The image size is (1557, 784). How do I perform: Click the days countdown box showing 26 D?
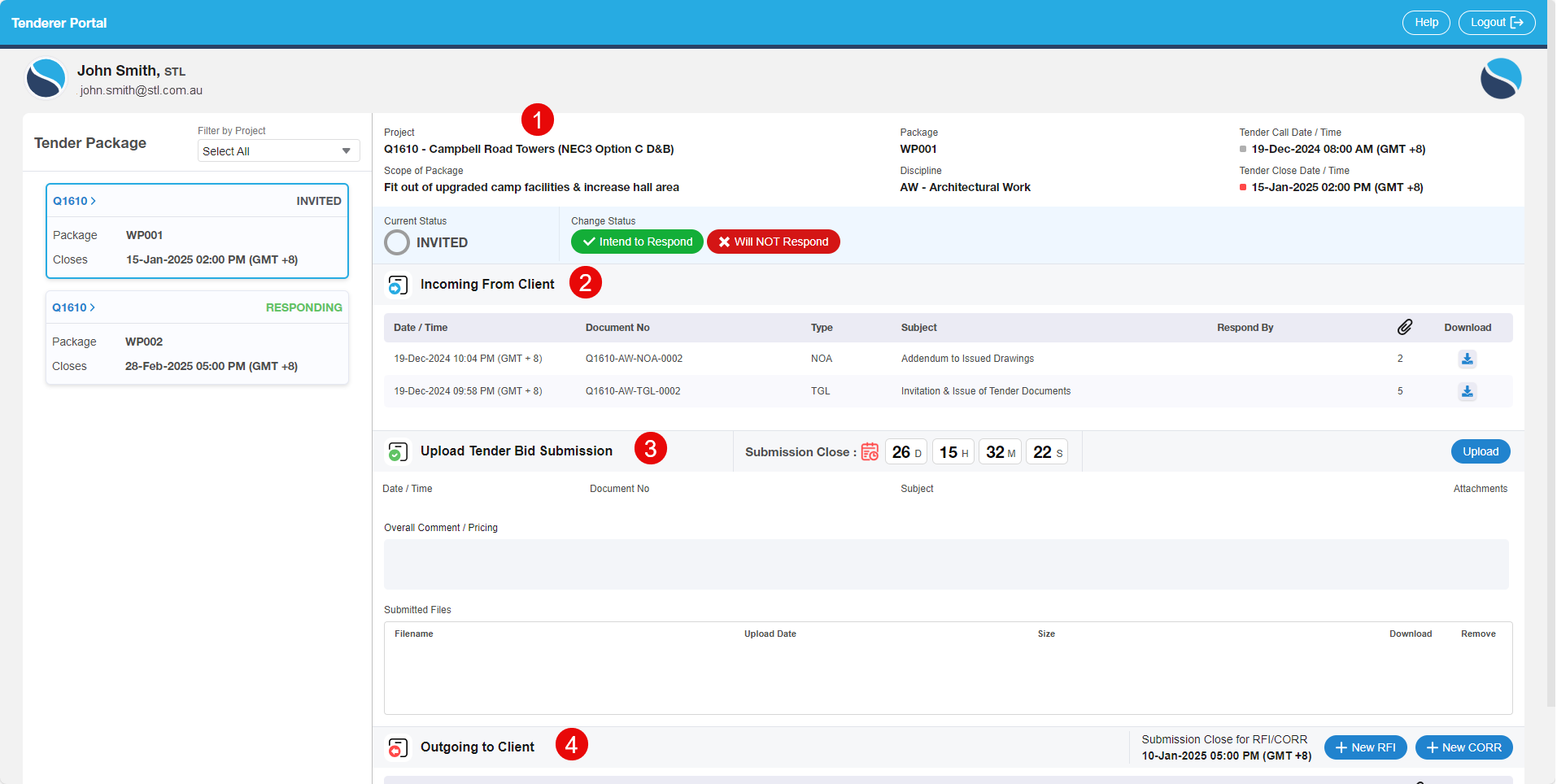click(906, 452)
